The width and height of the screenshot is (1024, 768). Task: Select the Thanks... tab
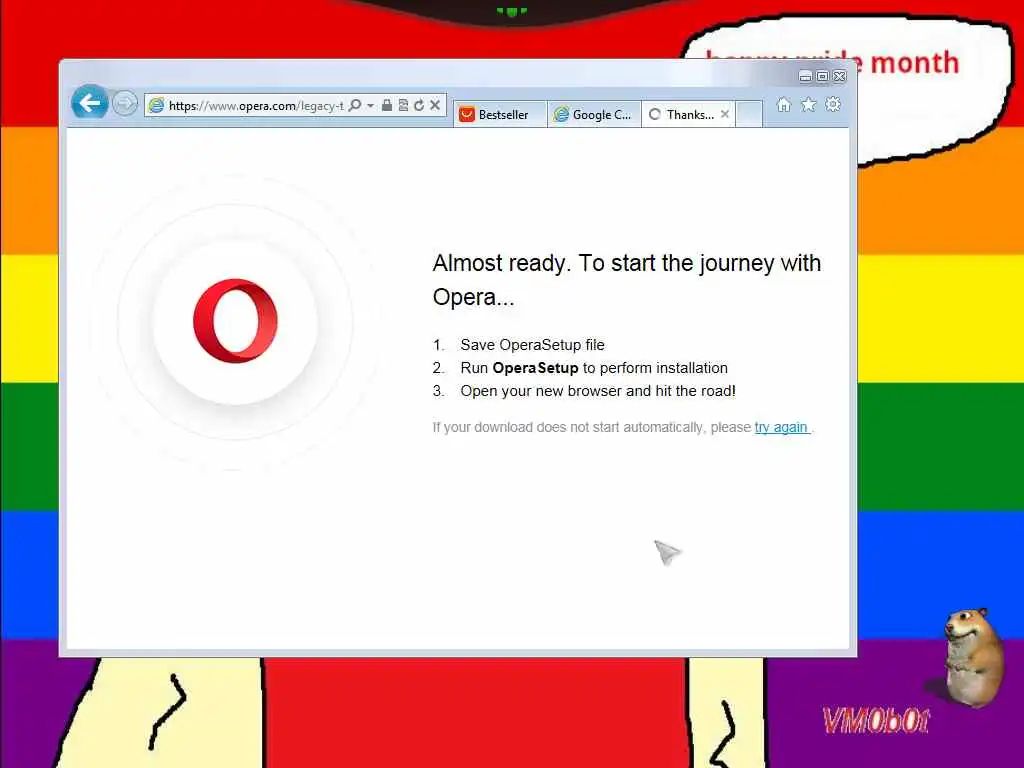(x=688, y=114)
